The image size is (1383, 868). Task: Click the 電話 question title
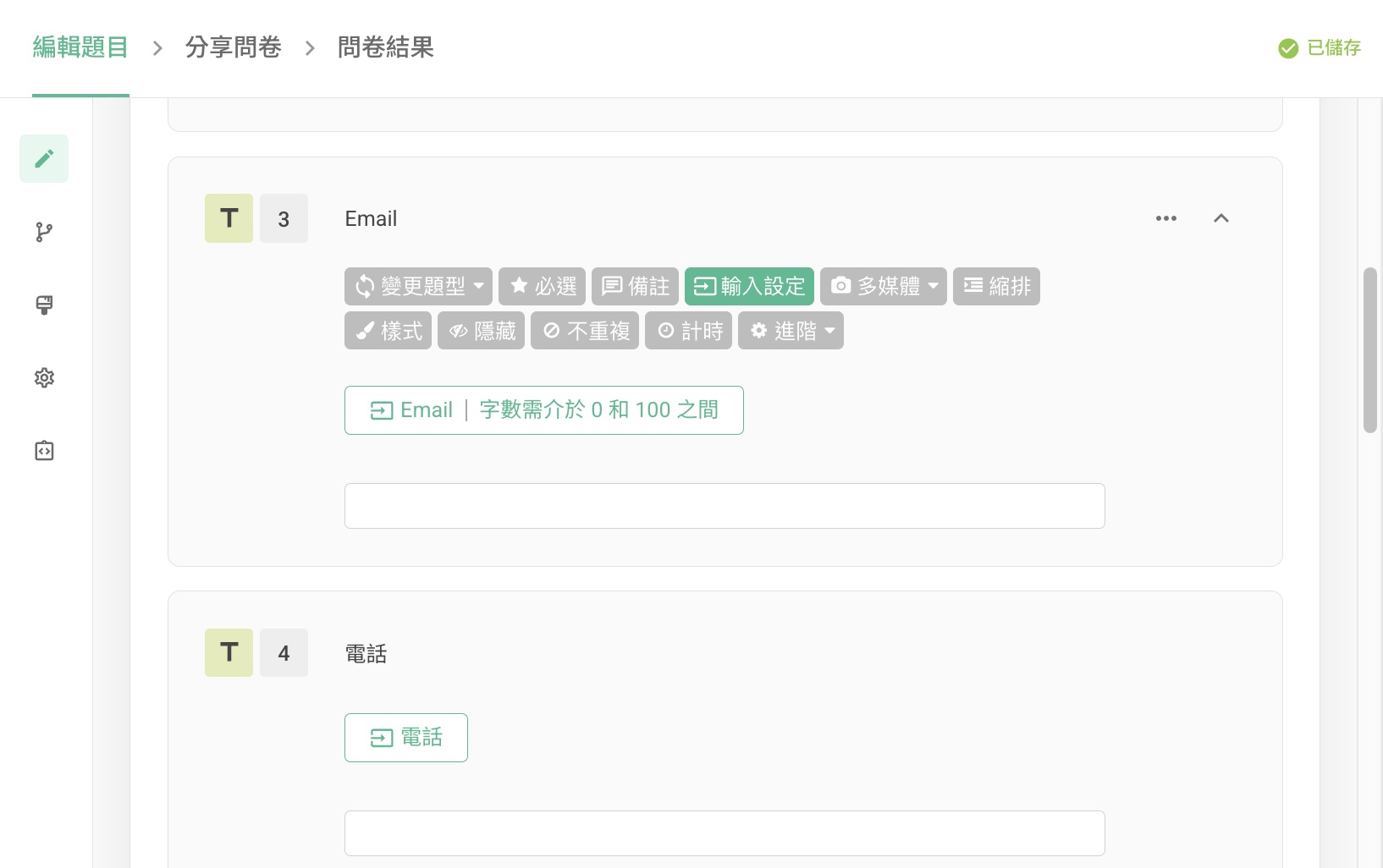coord(366,653)
